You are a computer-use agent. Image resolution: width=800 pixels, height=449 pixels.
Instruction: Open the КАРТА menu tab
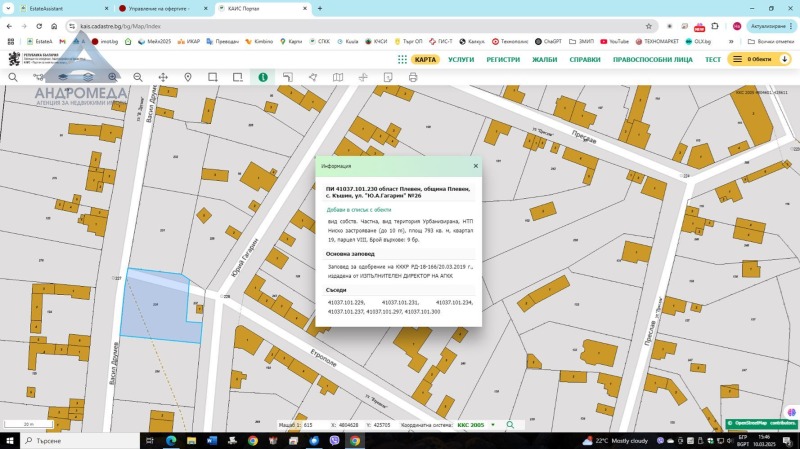click(x=425, y=60)
